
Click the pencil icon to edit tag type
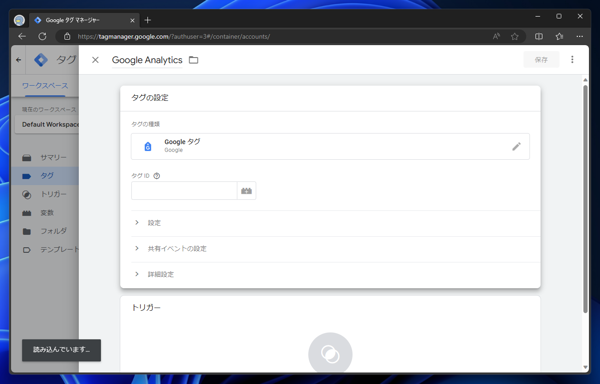516,146
